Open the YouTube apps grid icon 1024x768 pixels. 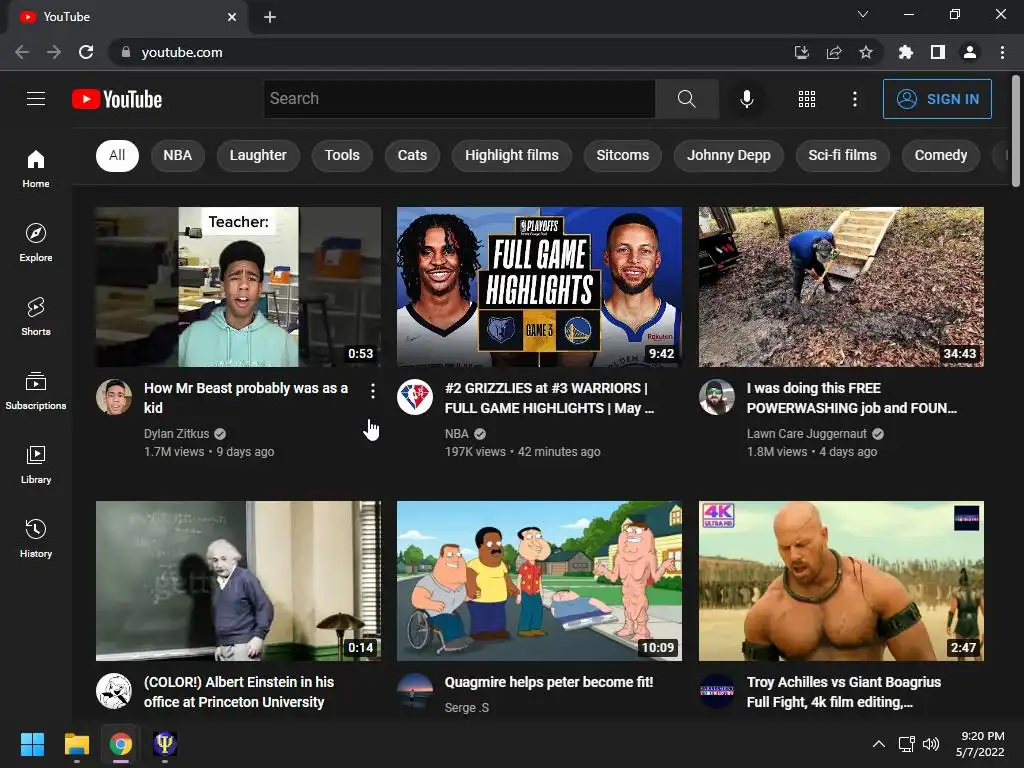[807, 99]
